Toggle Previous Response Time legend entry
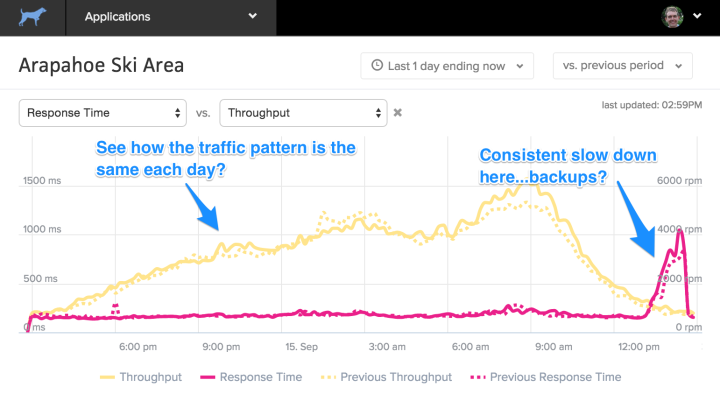This screenshot has width=720, height=394. 546,377
